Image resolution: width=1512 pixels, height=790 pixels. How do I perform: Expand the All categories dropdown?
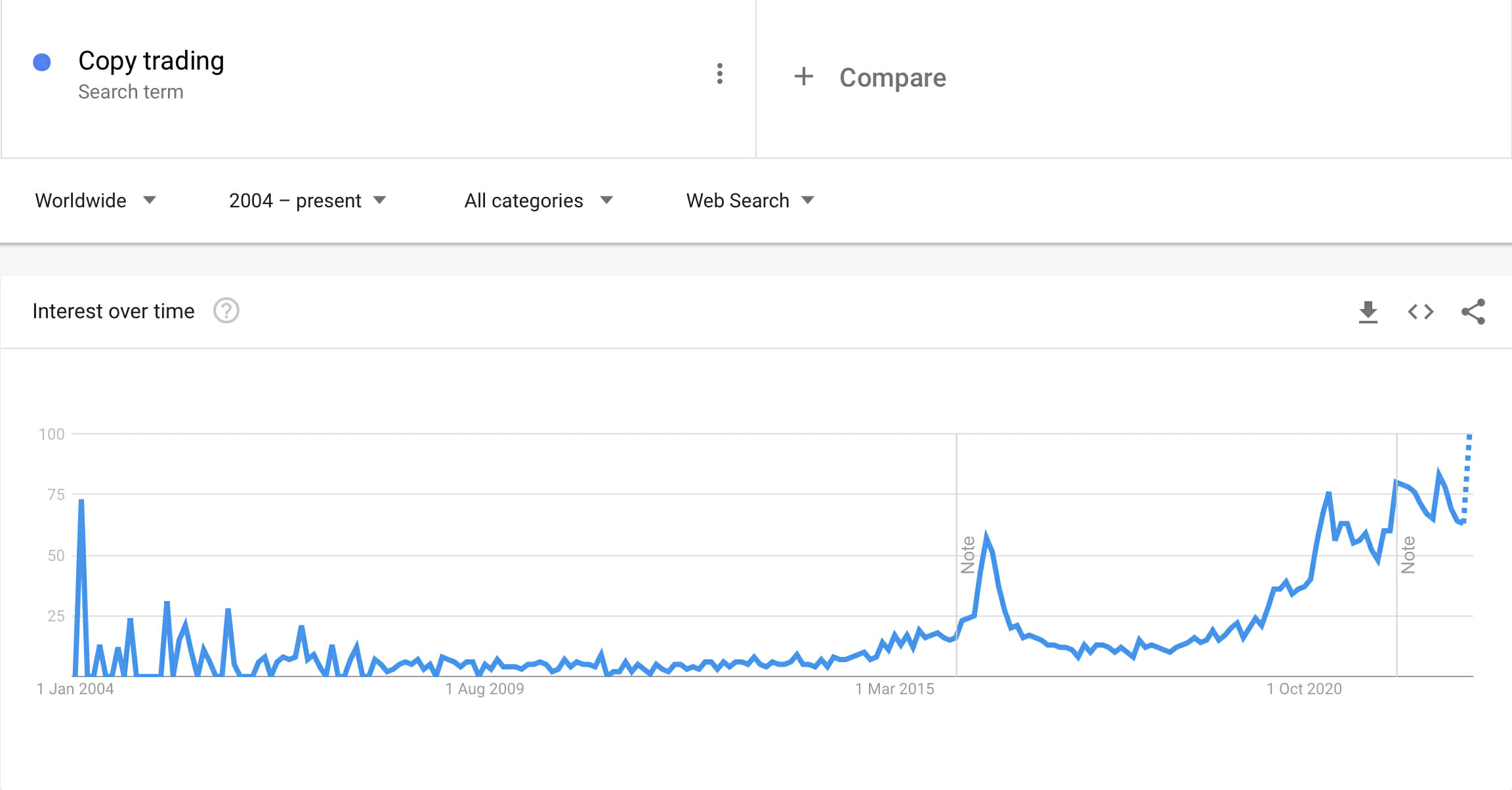tap(538, 200)
